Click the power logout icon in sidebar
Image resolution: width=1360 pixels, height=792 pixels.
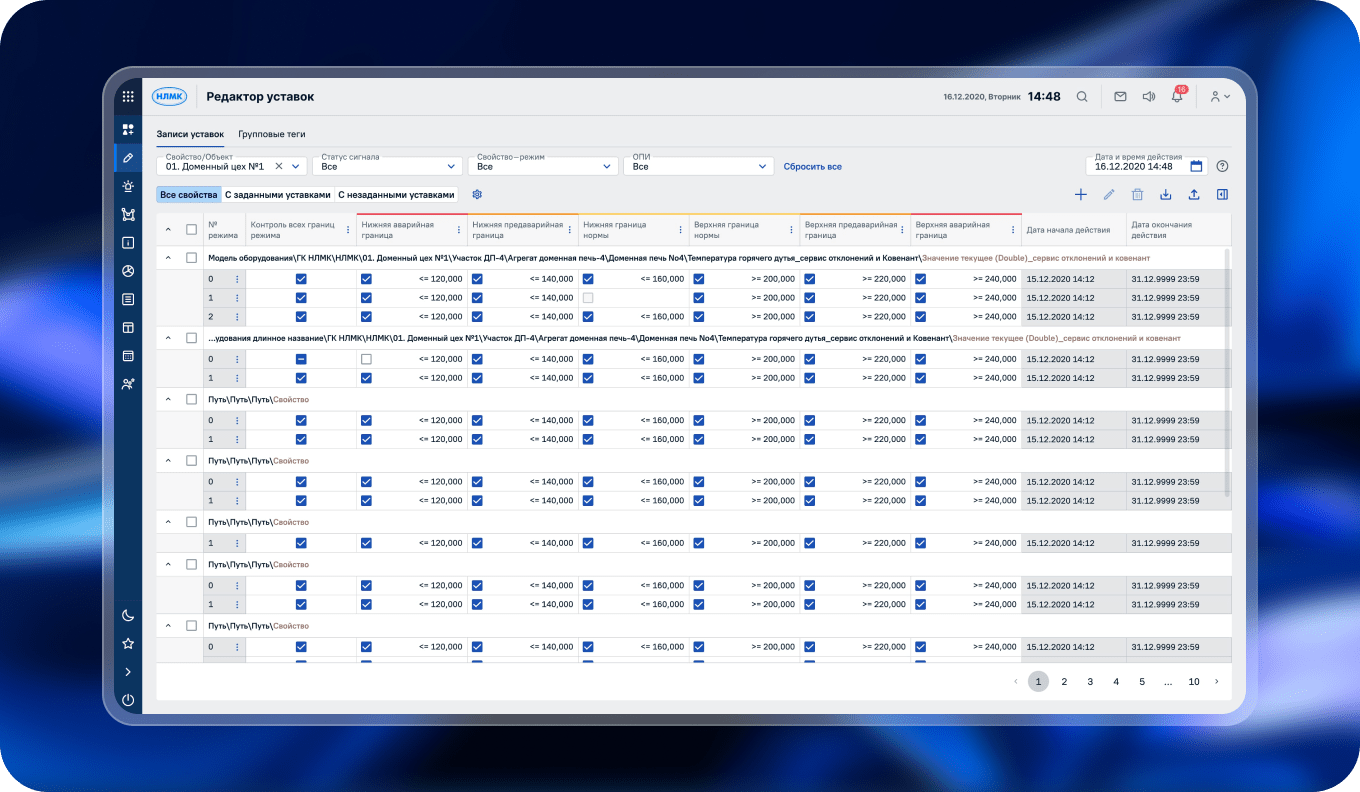(x=128, y=700)
